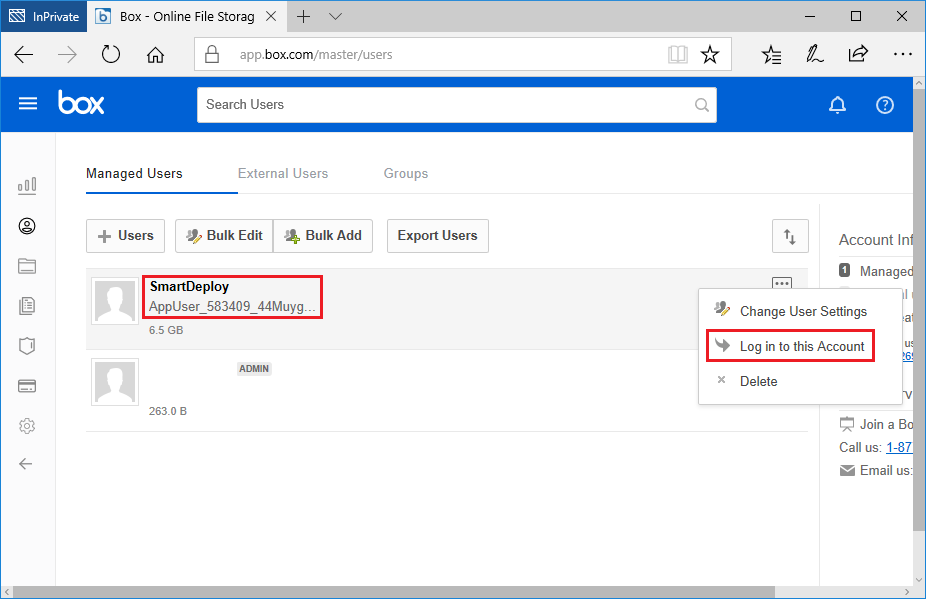The width and height of the screenshot is (926, 599).
Task: Click the Call us phone link
Action: click(899, 447)
